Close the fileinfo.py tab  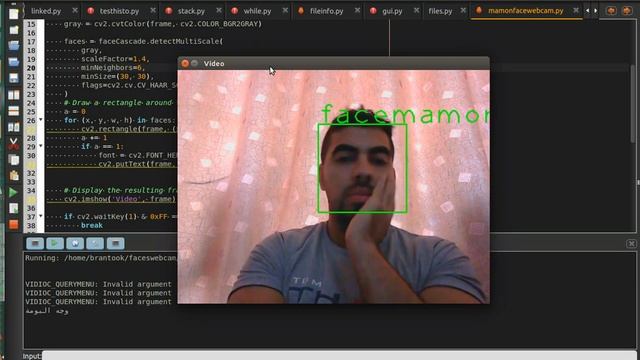(357, 10)
